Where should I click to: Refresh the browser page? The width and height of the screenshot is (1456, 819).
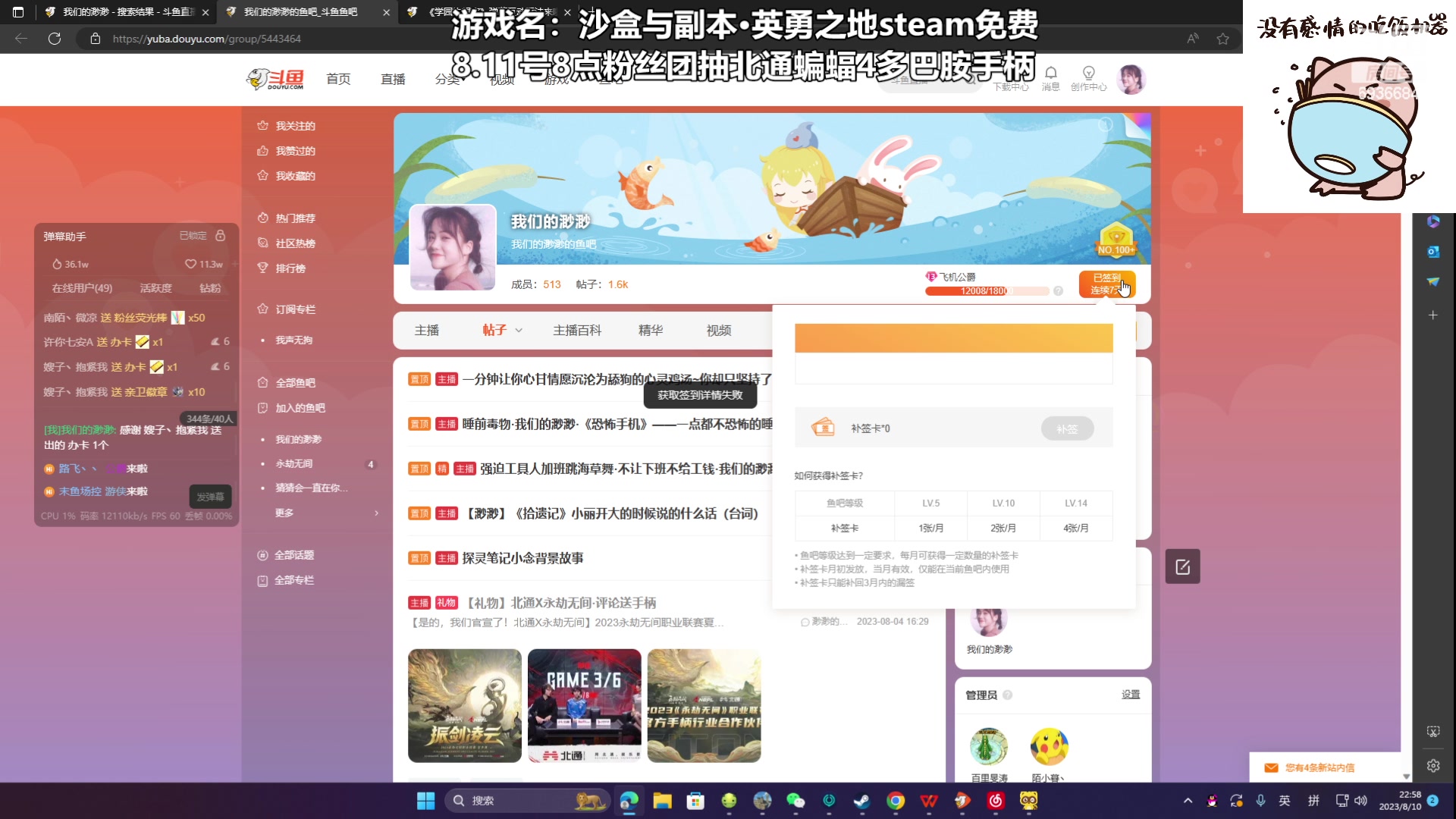55,39
